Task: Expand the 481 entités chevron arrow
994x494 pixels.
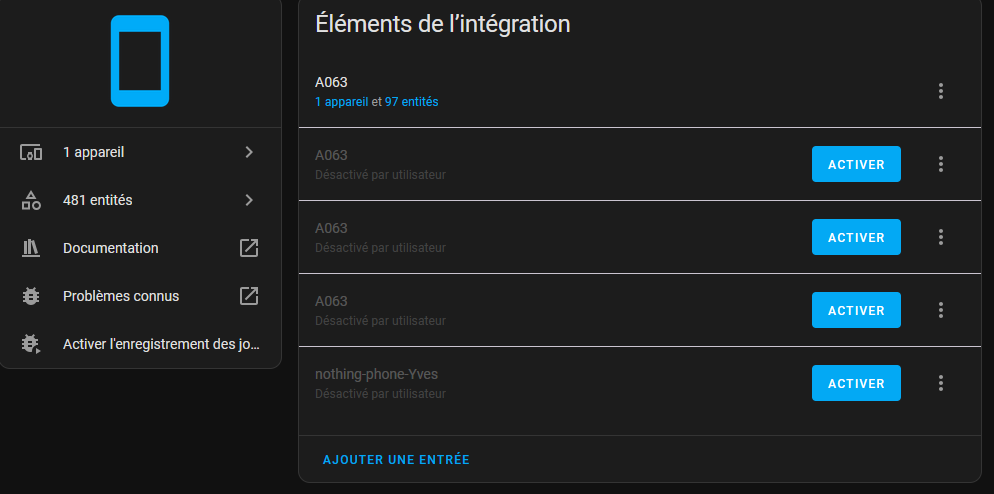Action: coord(249,200)
